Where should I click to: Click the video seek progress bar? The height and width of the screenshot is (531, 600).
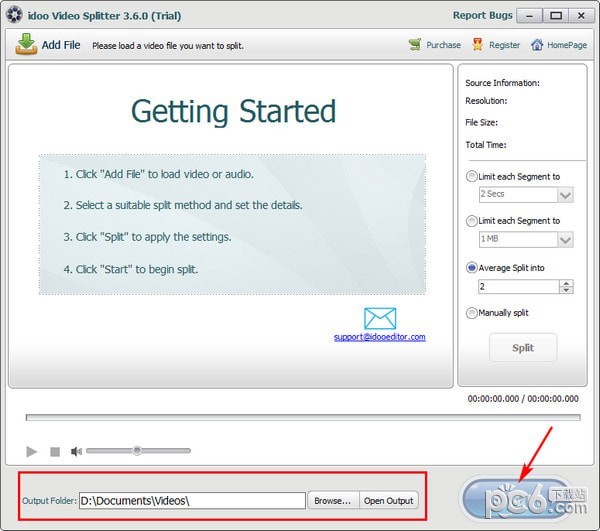point(303,417)
